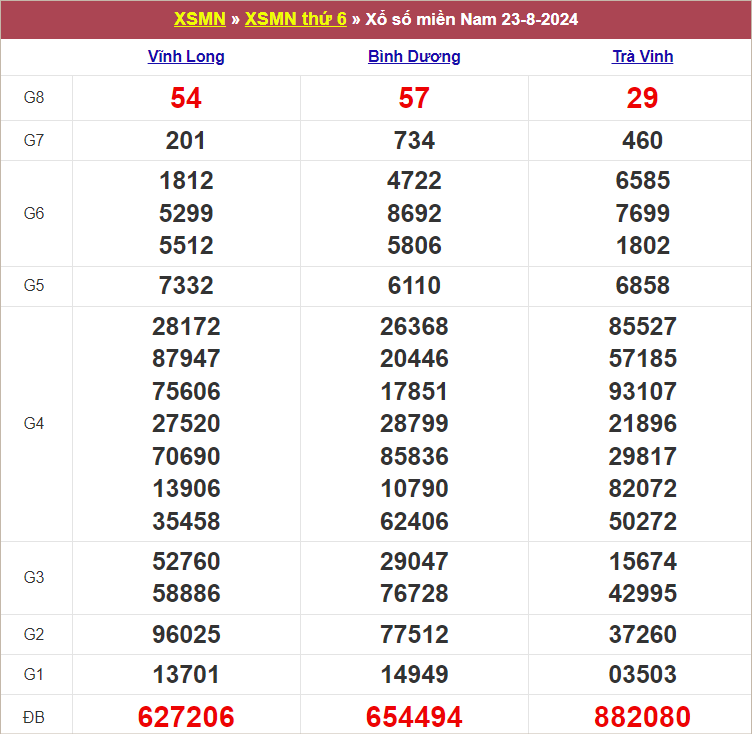This screenshot has width=752, height=734.
Task: Select the G4 value 29817
Action: tap(643, 456)
